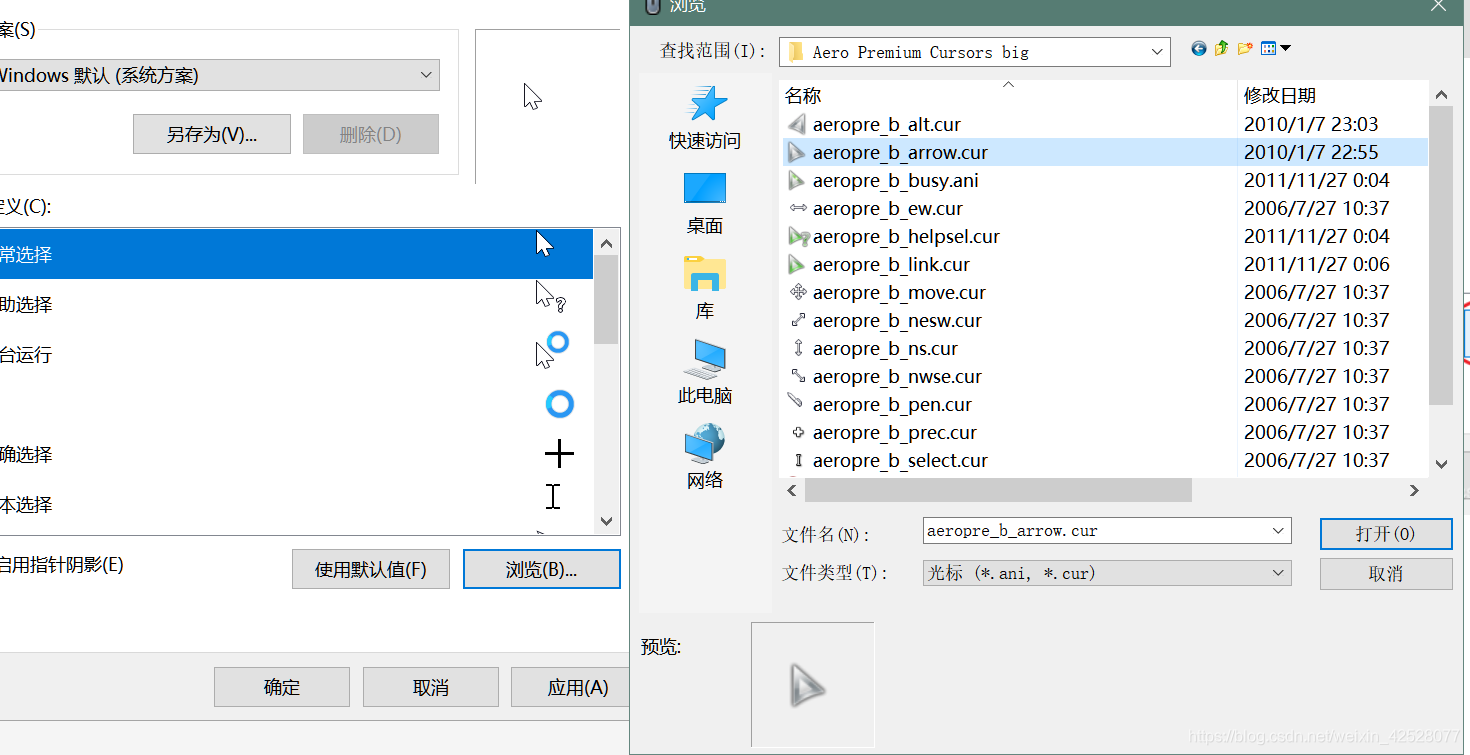Screen dimensions: 1470x755
Task: Select Network (网络) in places bar
Action: tap(705, 457)
